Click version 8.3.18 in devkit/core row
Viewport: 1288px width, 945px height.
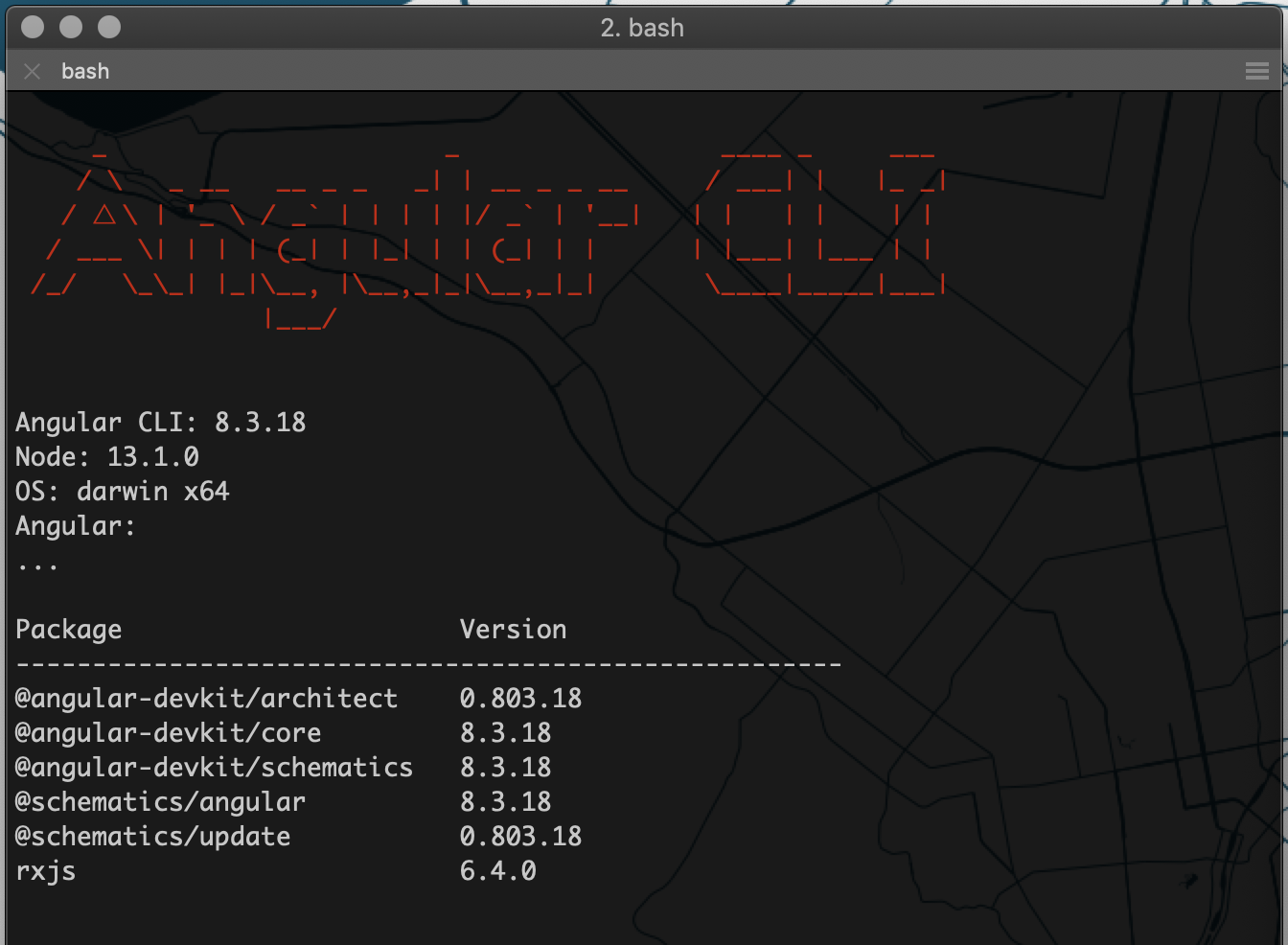(x=506, y=732)
